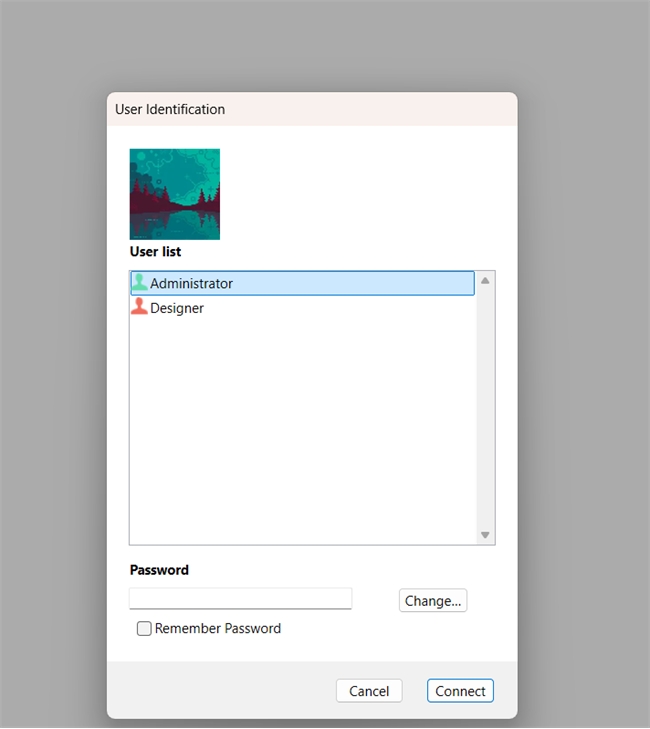Select the Administrator entry in user list

point(302,283)
